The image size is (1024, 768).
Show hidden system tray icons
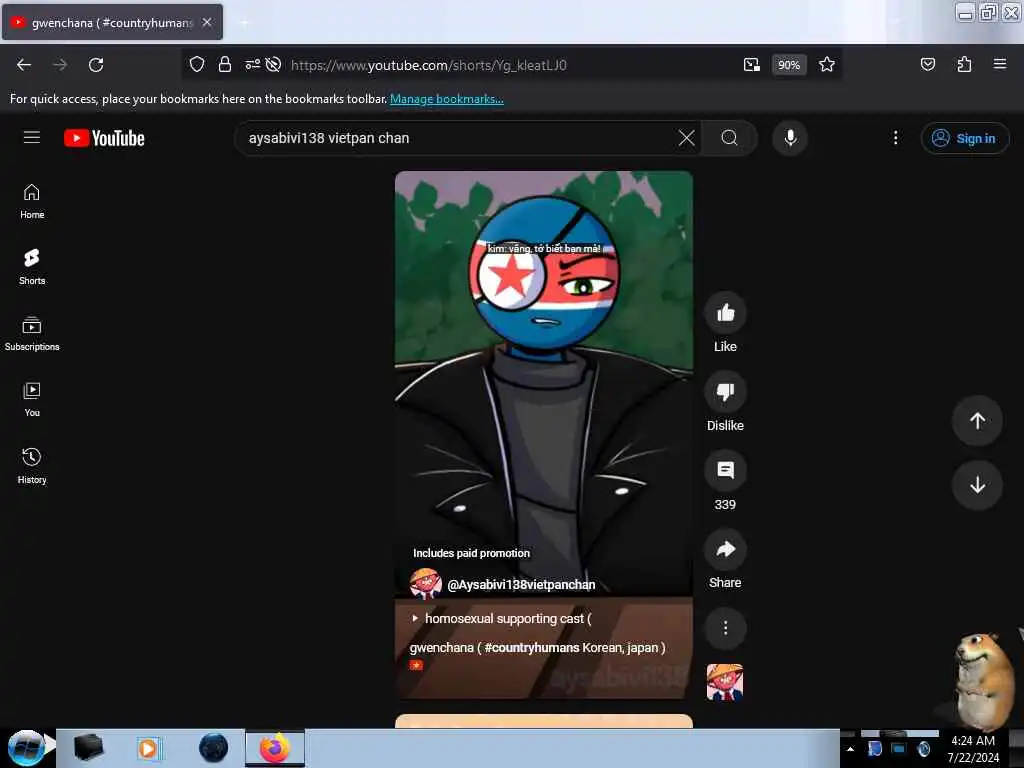[x=850, y=749]
